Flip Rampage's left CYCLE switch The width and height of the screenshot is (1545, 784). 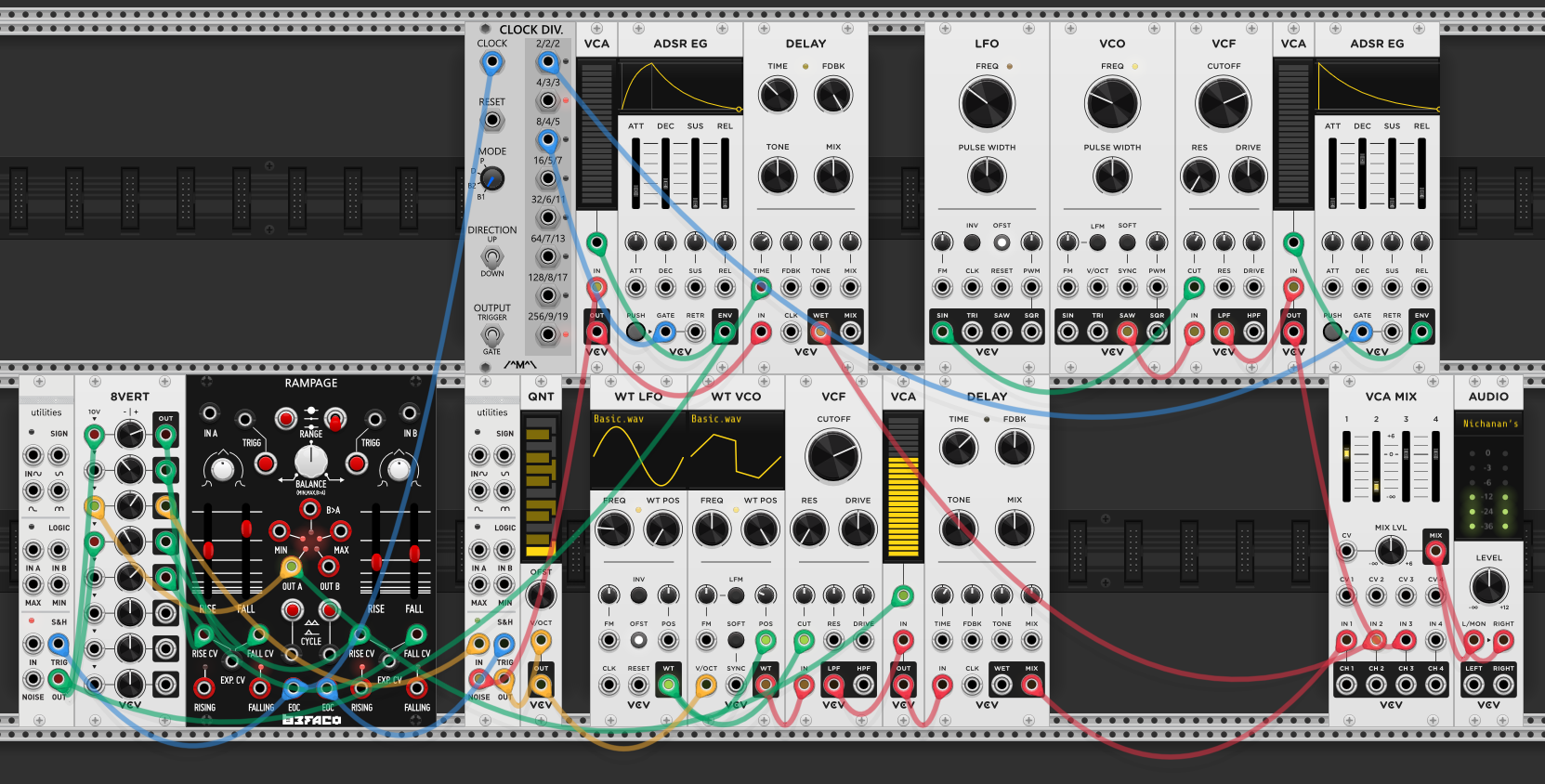pos(293,610)
